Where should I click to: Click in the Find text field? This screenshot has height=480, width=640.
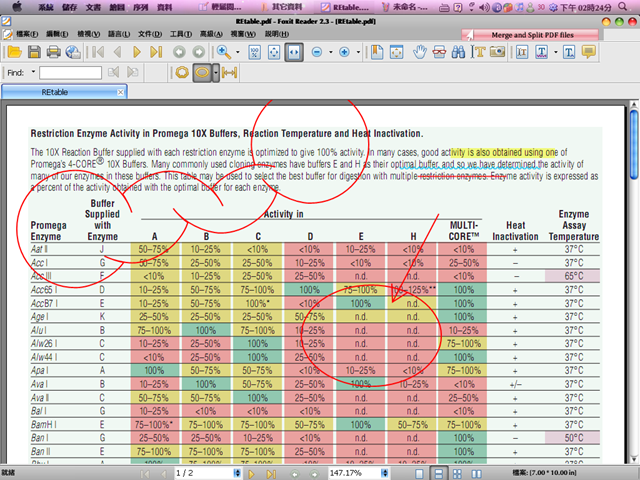click(70, 73)
